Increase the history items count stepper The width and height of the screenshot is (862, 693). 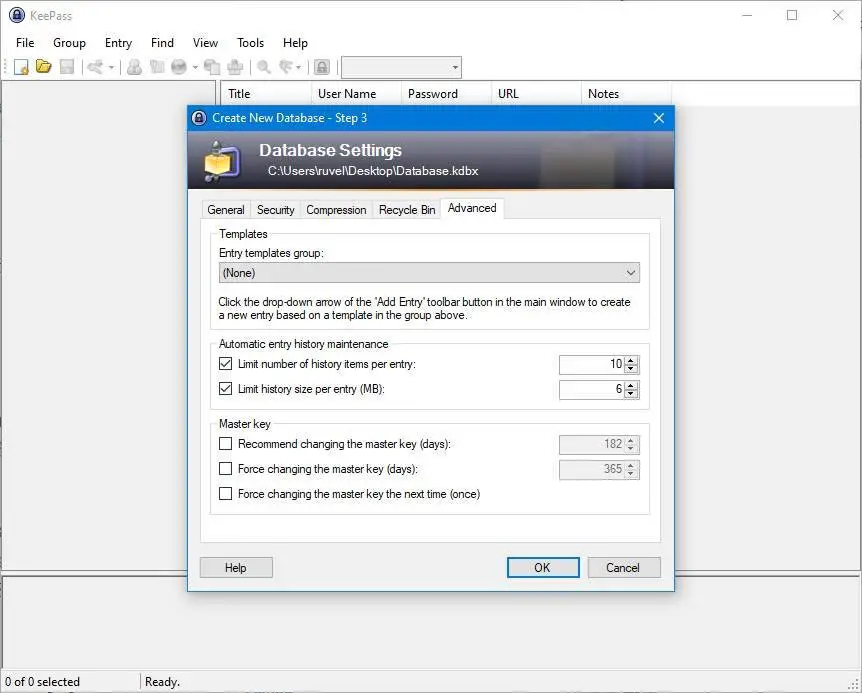[631, 361]
